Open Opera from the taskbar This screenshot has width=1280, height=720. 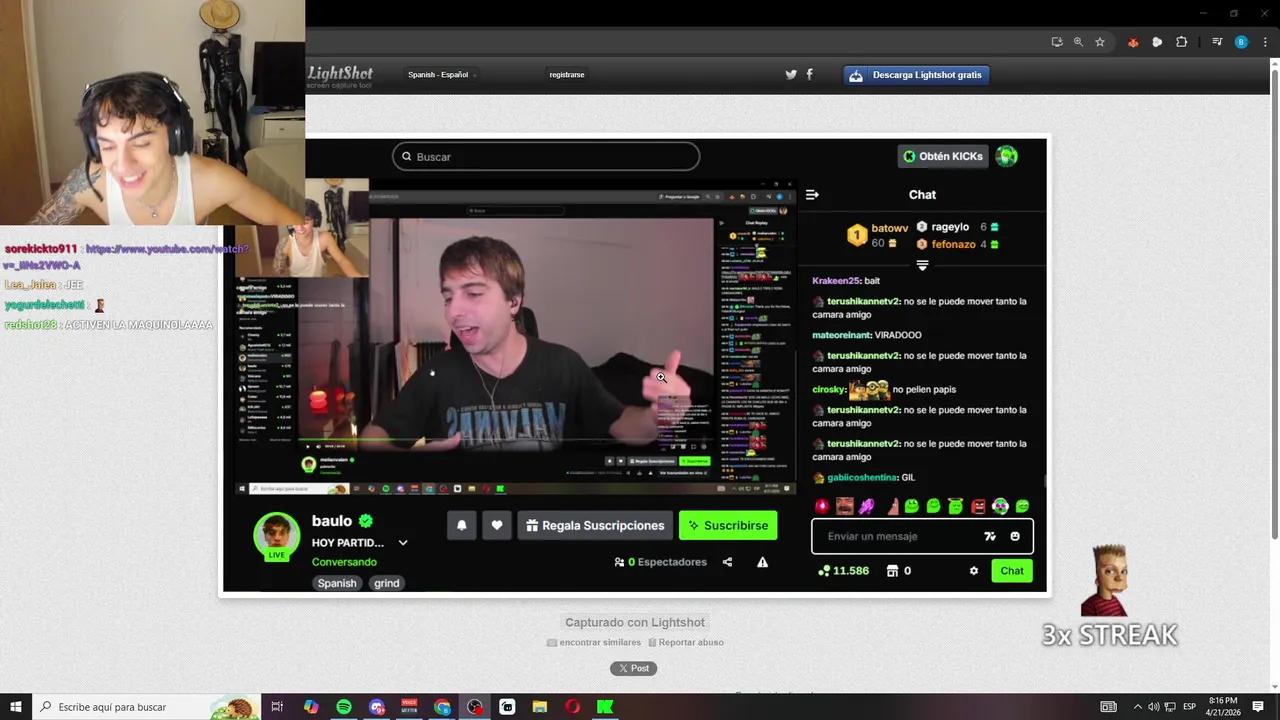tap(572, 707)
